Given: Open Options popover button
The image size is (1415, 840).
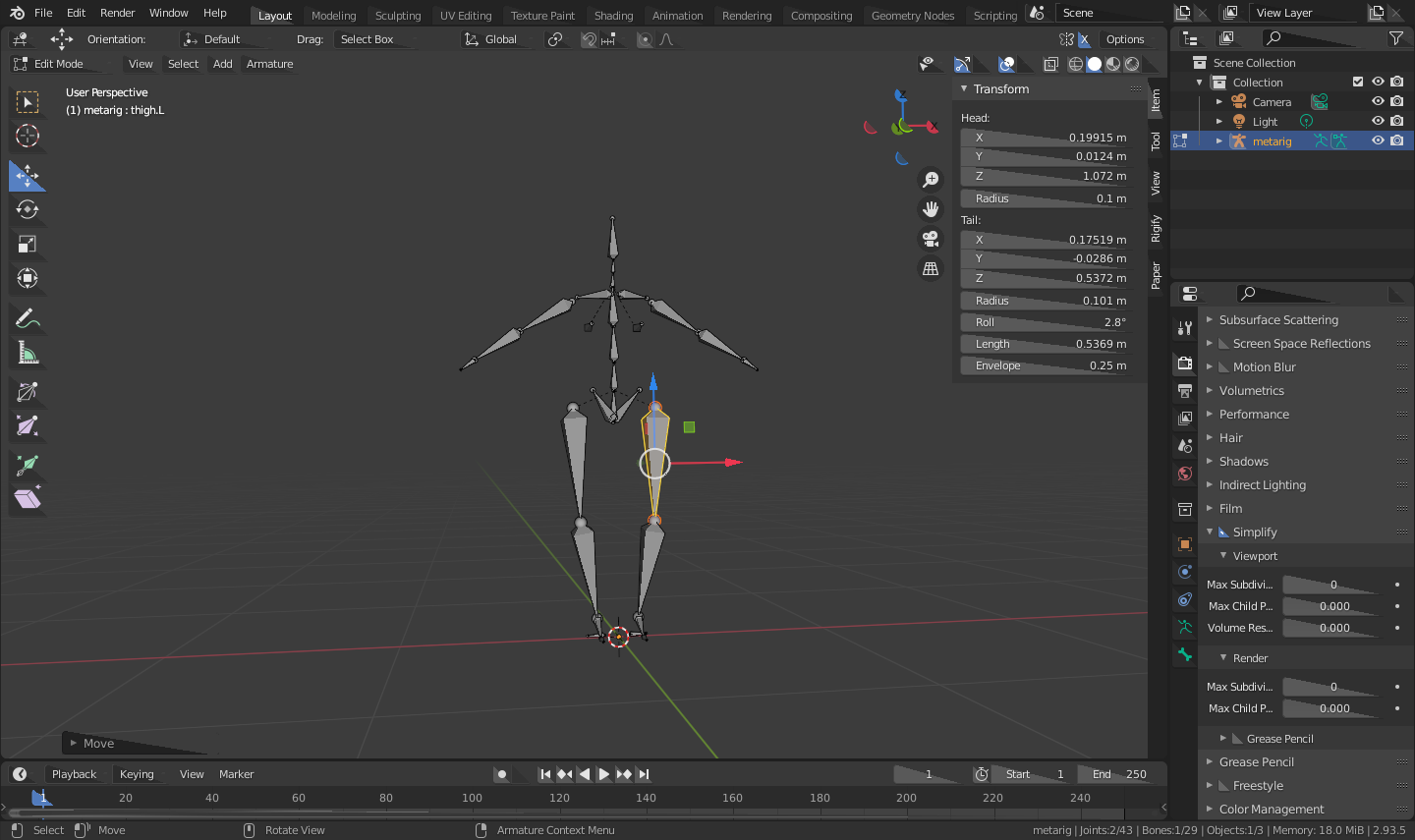Looking at the screenshot, I should tap(1125, 39).
